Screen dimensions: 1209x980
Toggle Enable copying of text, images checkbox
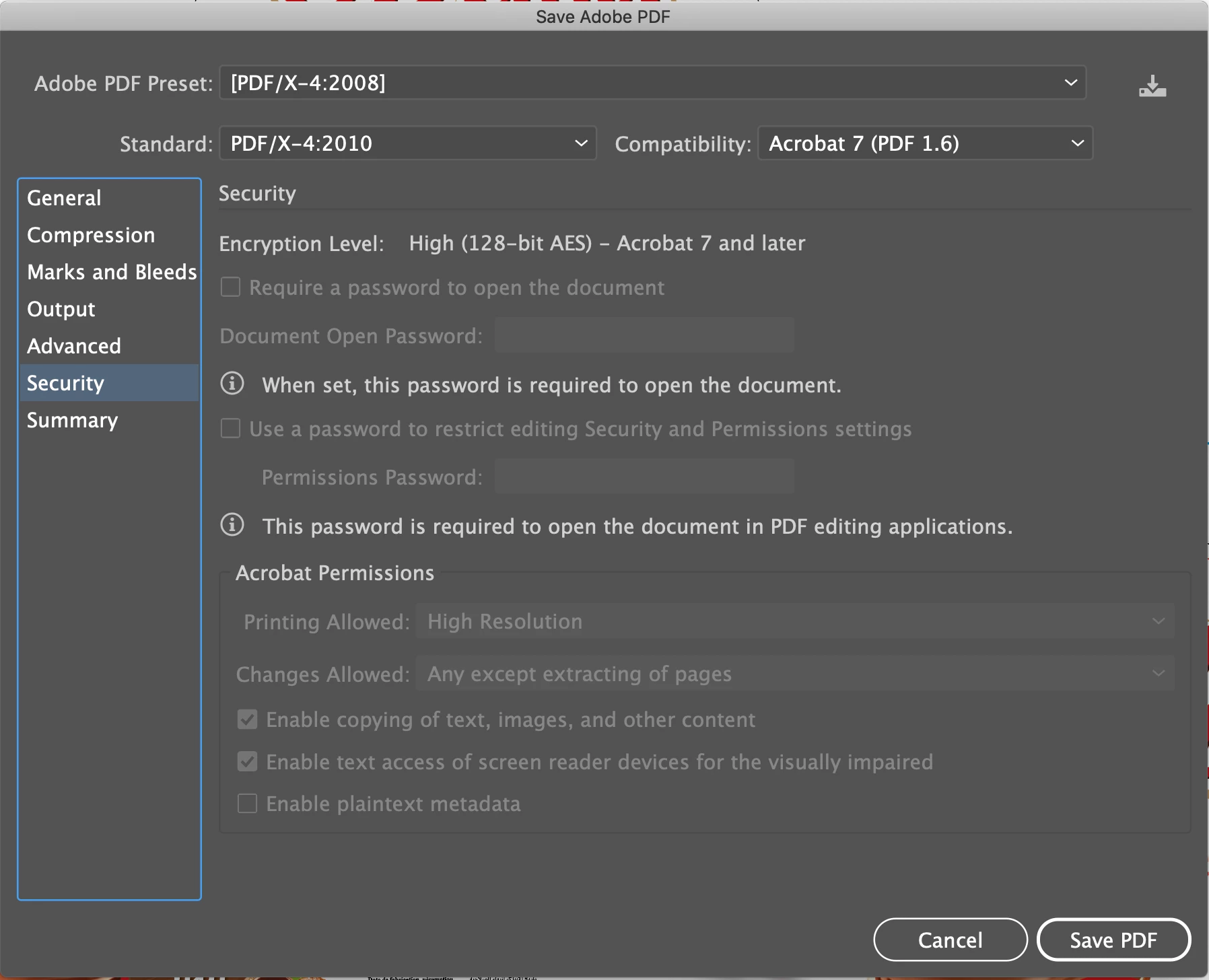pos(248,720)
